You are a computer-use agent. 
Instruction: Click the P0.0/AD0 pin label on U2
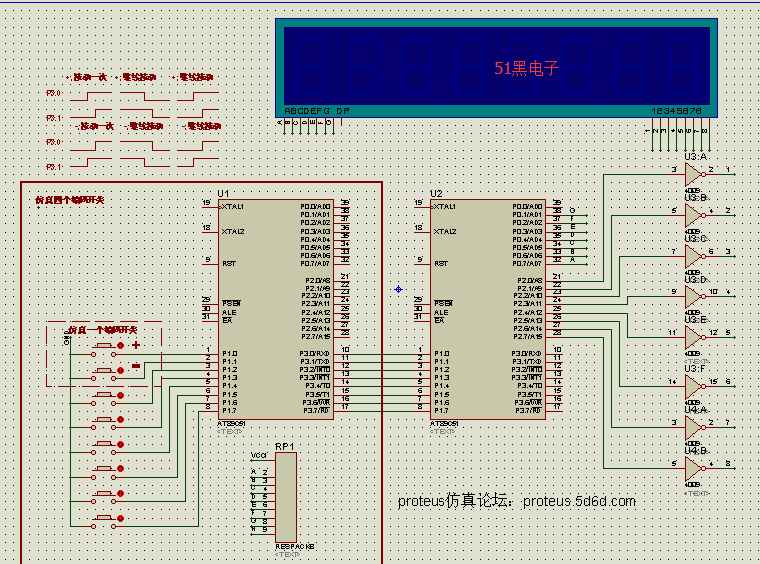(x=527, y=207)
